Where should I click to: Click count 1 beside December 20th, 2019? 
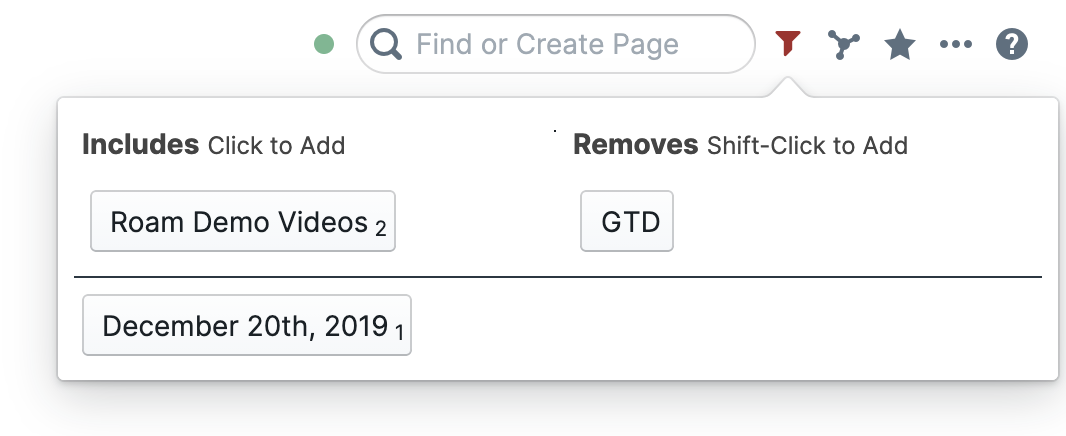tap(400, 333)
